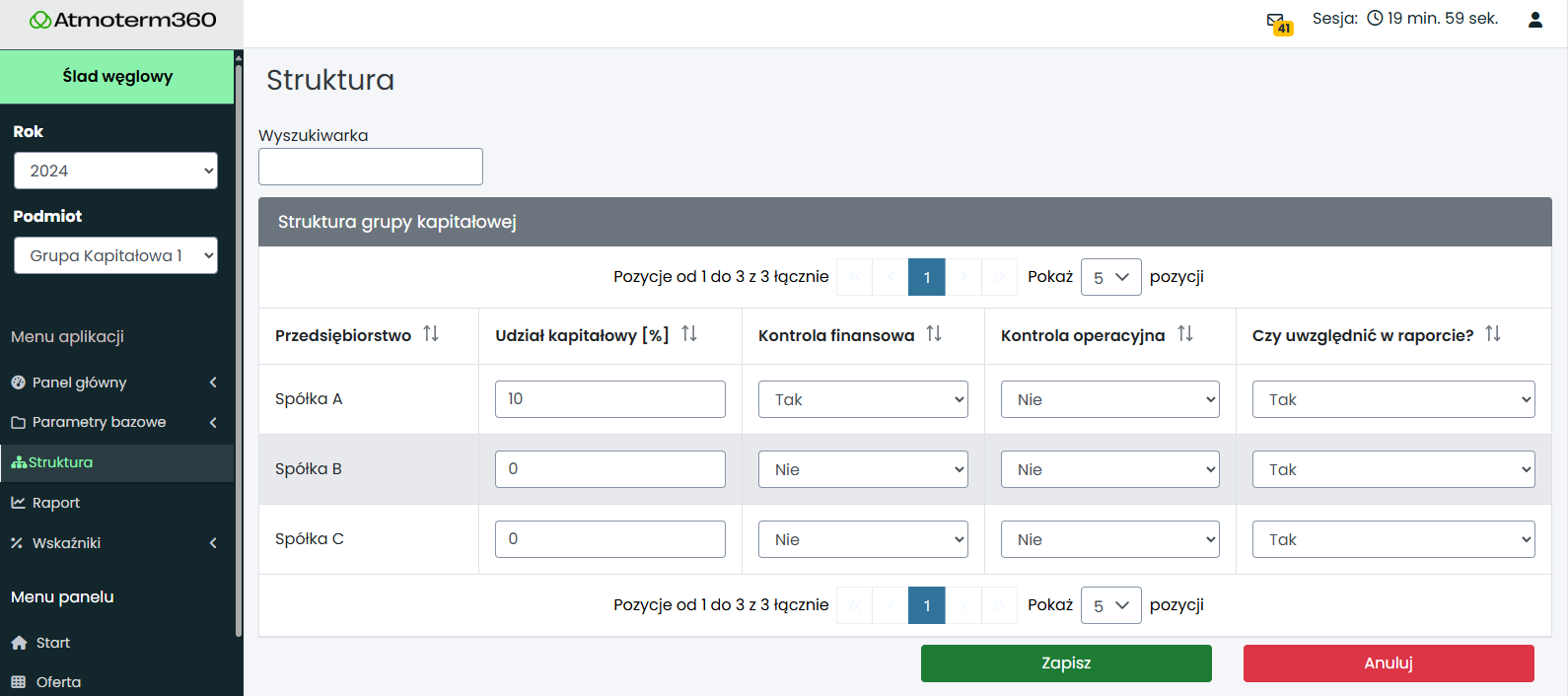The image size is (1568, 696).
Task: Sort by Kontrola operacyjna column arrows
Action: [x=1185, y=334]
